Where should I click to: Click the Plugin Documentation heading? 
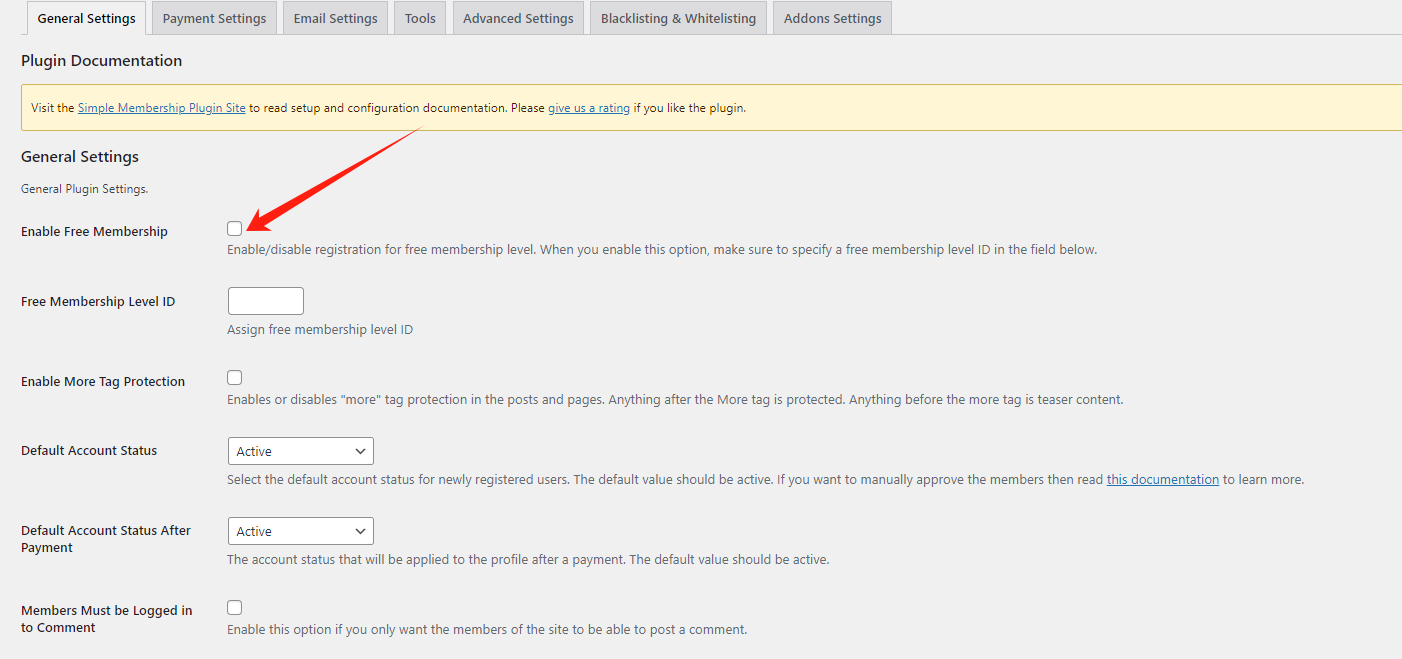pyautogui.click(x=101, y=61)
